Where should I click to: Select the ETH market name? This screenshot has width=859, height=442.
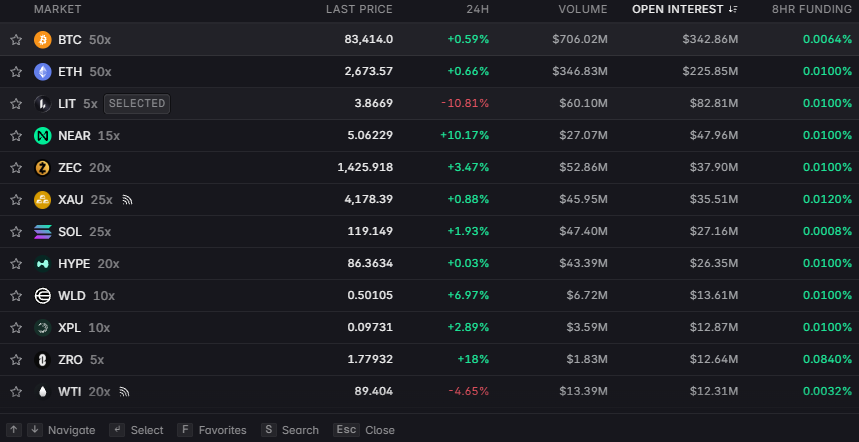70,72
